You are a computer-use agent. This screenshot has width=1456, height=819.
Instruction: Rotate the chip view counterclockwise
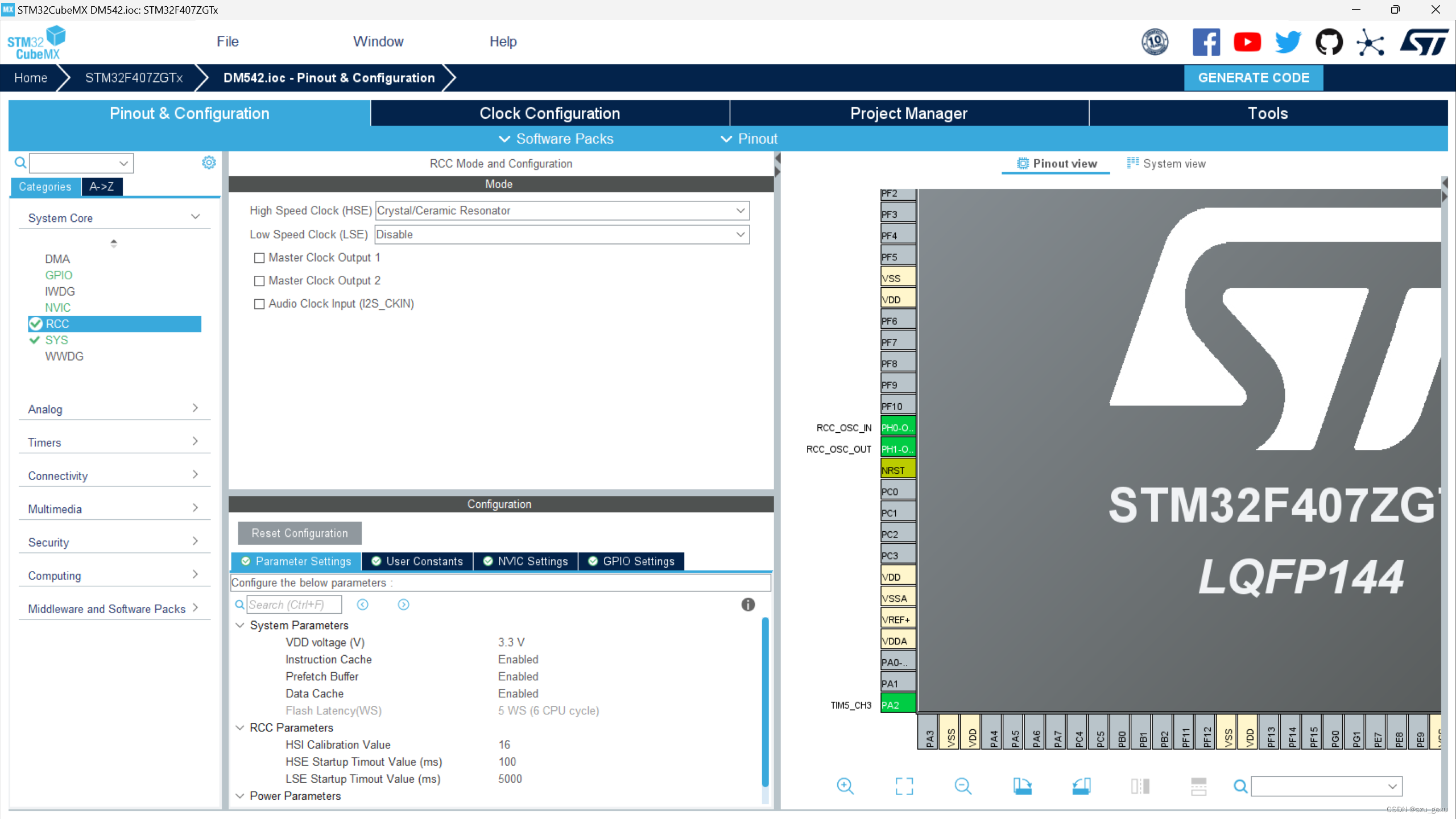(x=1081, y=786)
